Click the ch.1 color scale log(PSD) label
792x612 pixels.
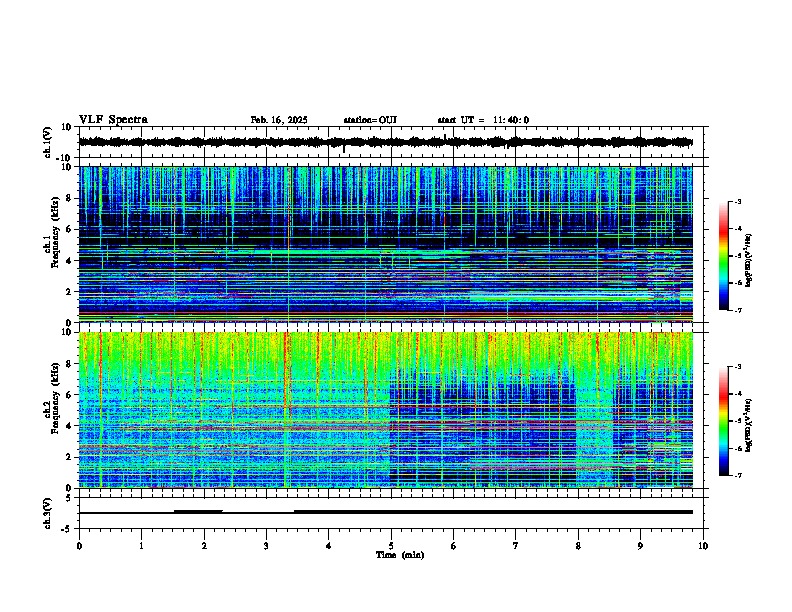749,260
